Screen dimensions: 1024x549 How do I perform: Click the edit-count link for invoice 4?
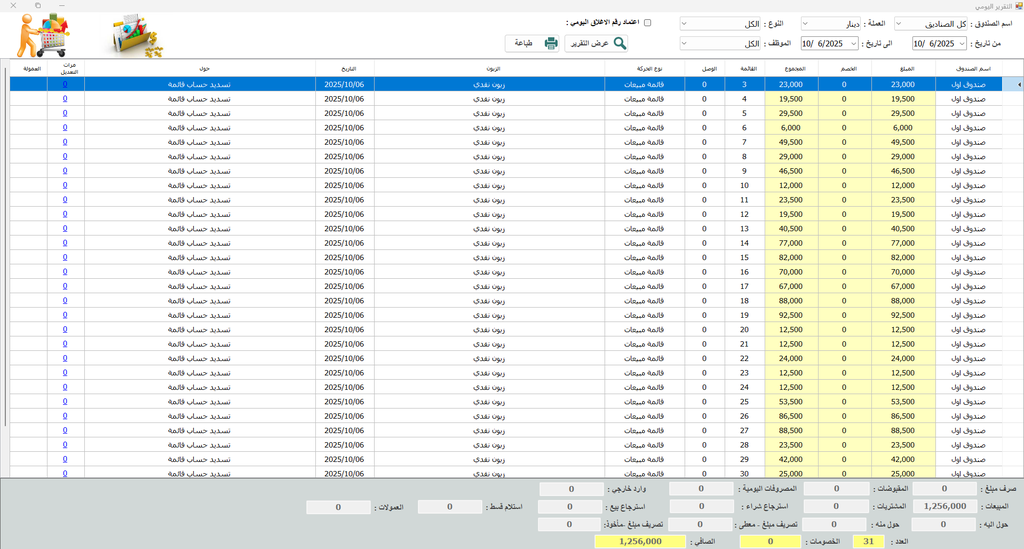(65, 99)
